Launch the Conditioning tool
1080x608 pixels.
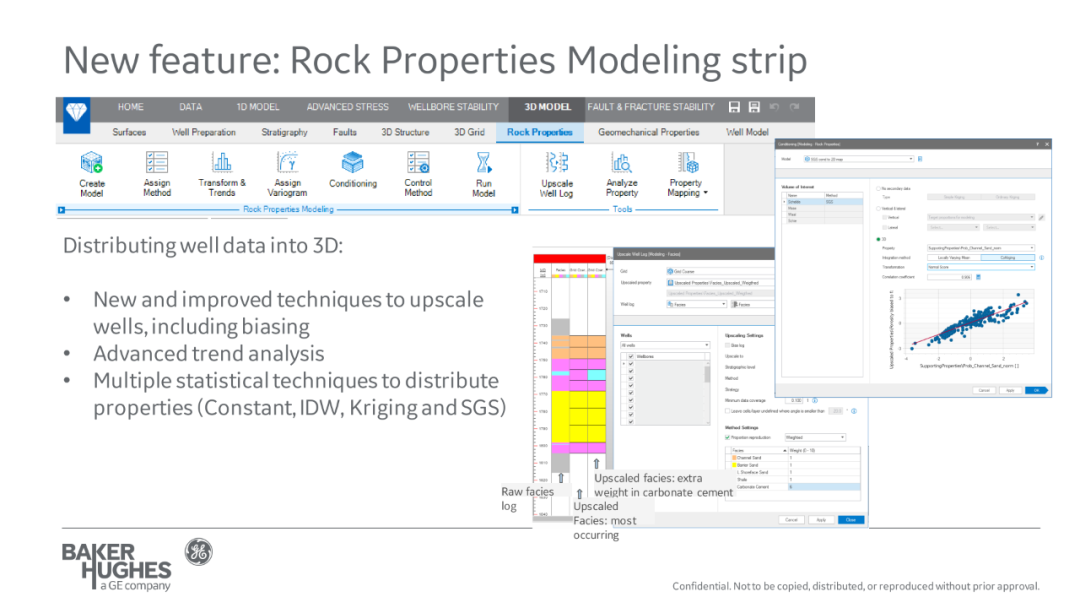click(x=353, y=170)
